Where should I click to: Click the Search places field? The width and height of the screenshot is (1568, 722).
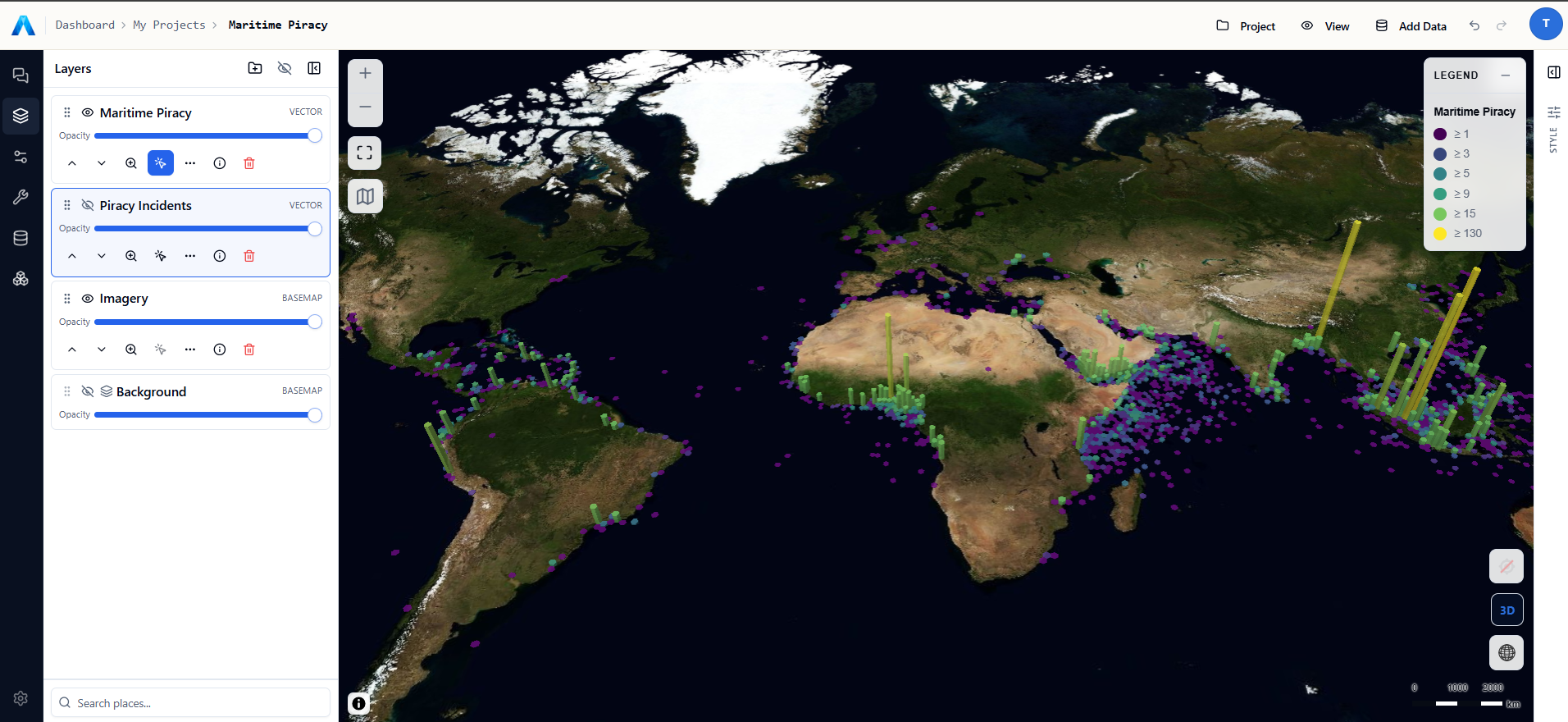coord(190,703)
